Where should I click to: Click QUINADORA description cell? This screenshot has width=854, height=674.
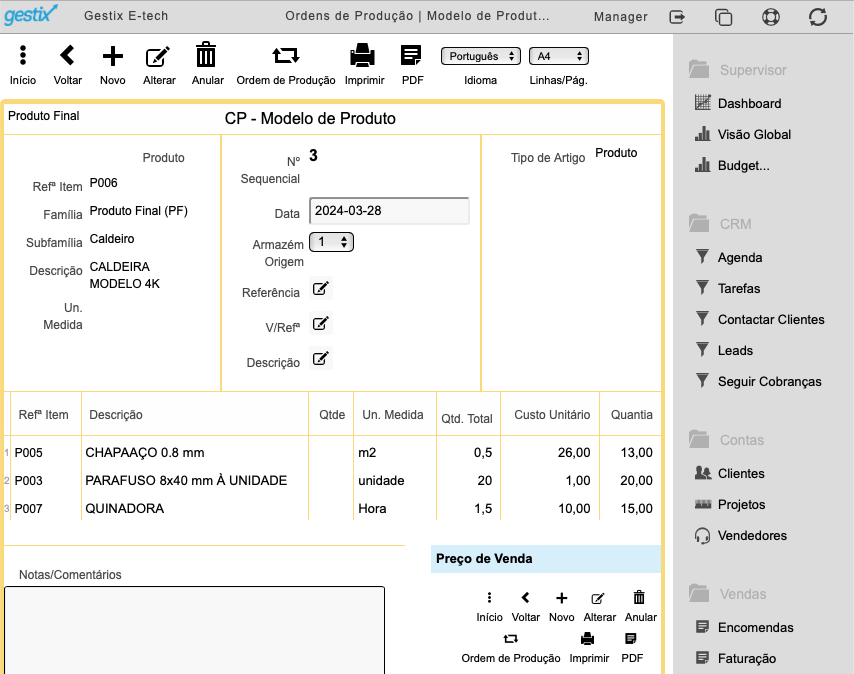click(125, 508)
